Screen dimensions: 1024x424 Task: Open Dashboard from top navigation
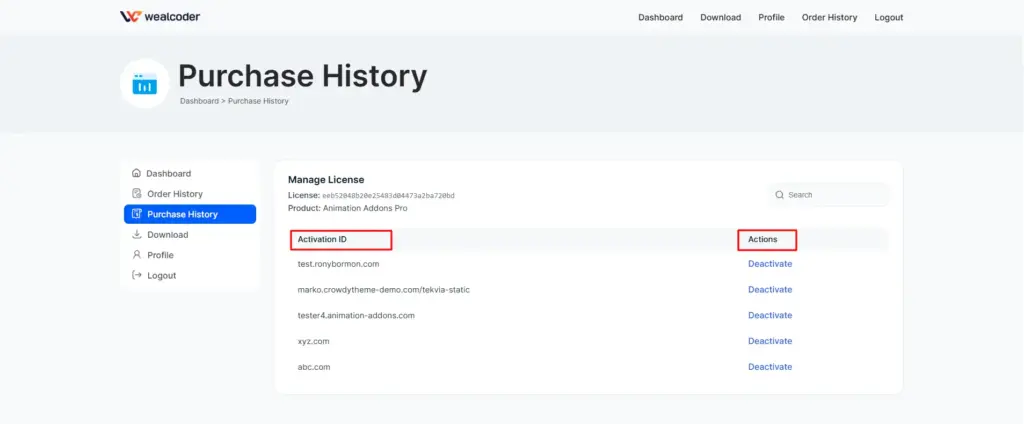(660, 17)
